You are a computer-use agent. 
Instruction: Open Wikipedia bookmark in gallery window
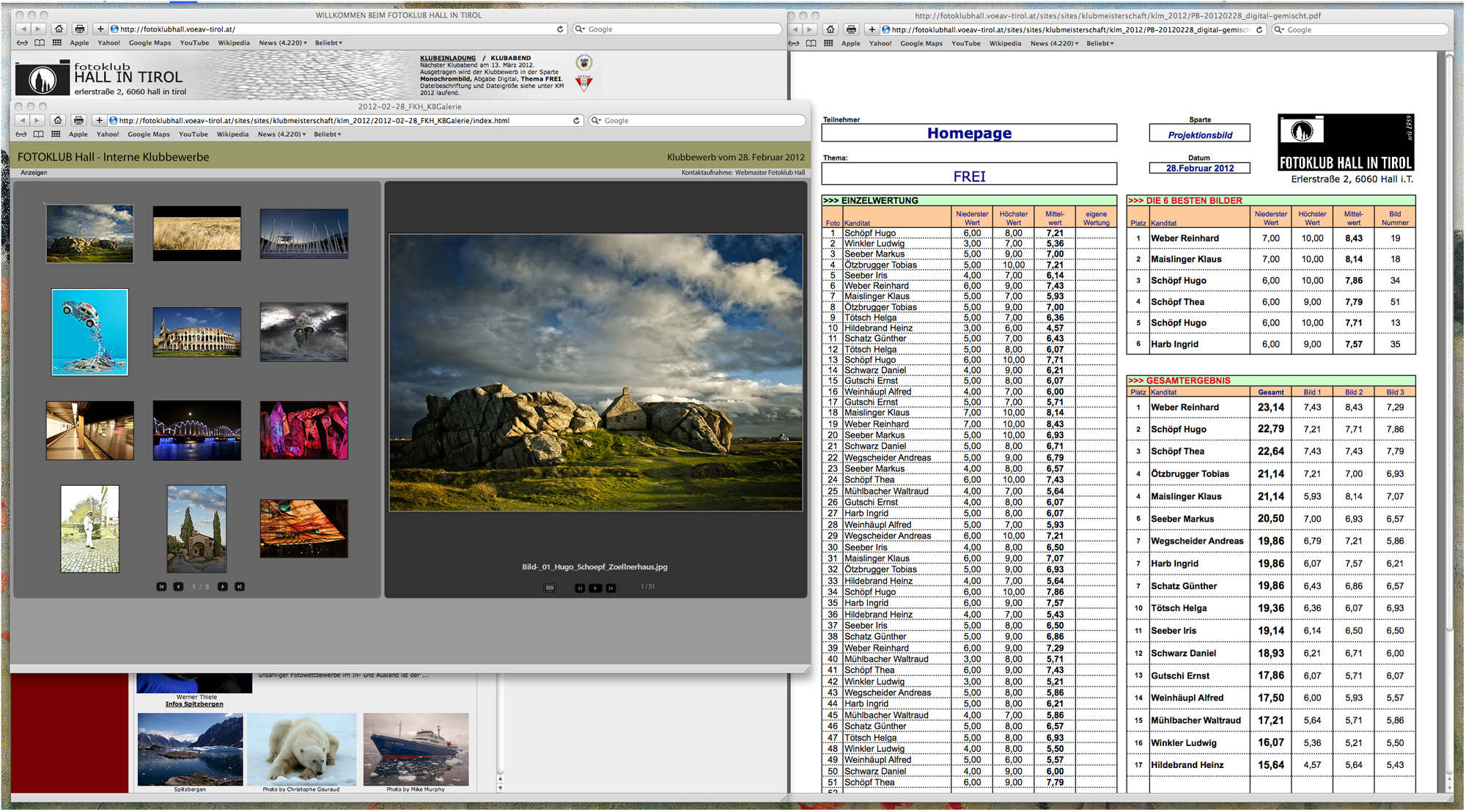coord(232,134)
